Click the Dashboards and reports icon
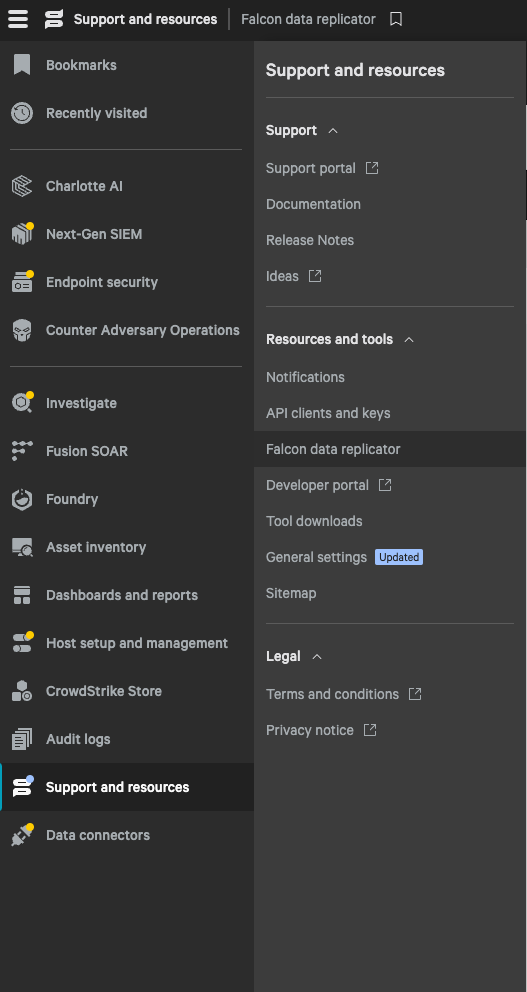 (22, 595)
